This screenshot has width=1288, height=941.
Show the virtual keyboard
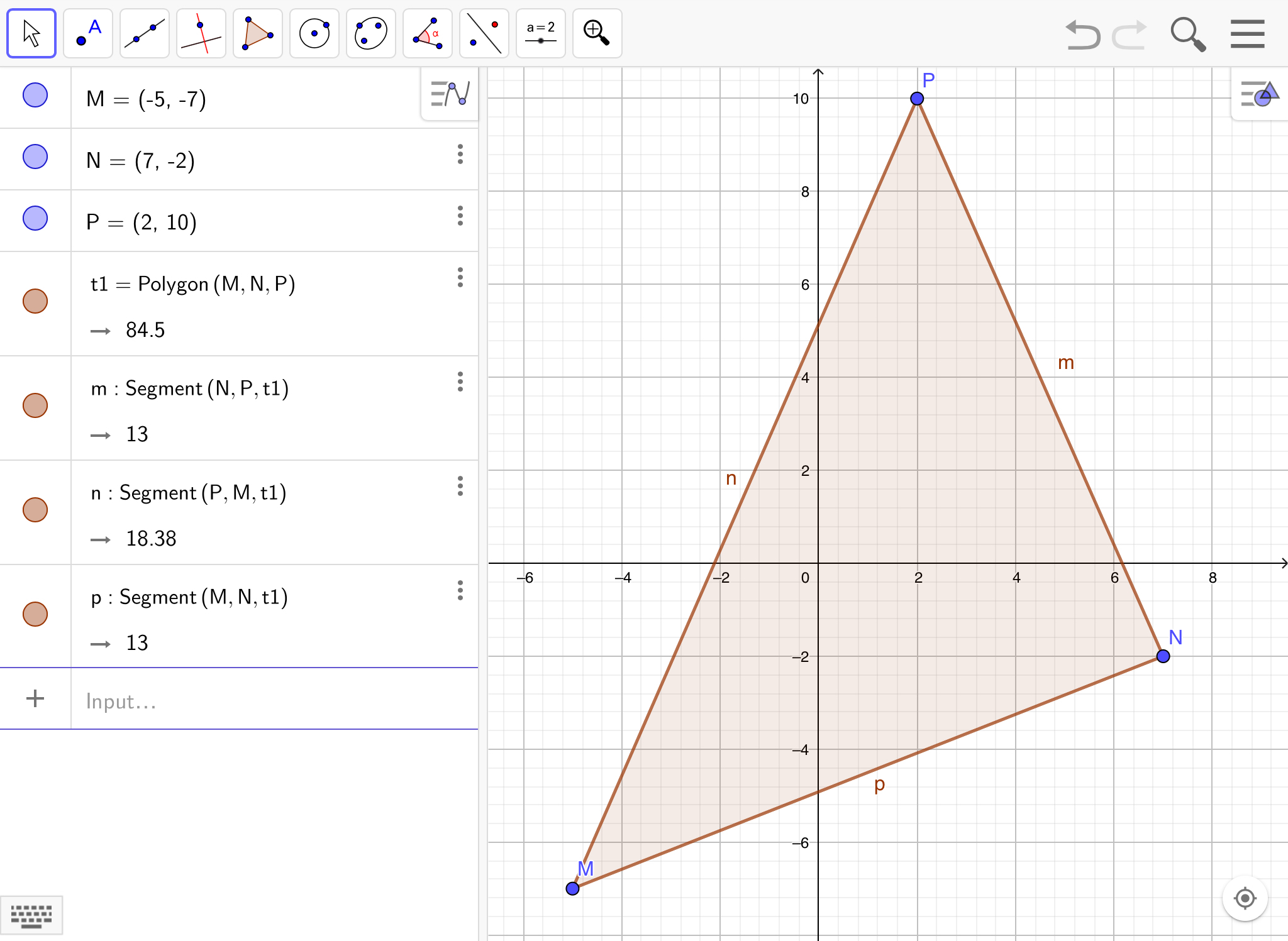pyautogui.click(x=31, y=916)
